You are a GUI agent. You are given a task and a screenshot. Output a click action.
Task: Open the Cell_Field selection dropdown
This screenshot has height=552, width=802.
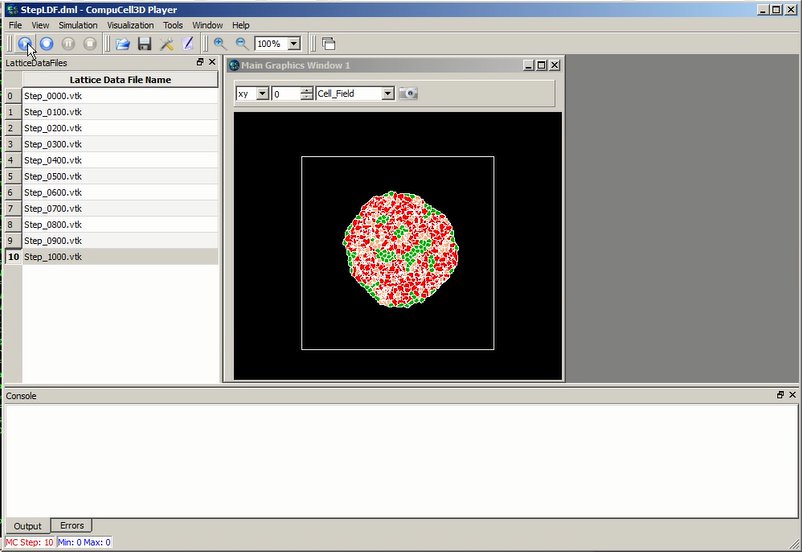coord(388,93)
